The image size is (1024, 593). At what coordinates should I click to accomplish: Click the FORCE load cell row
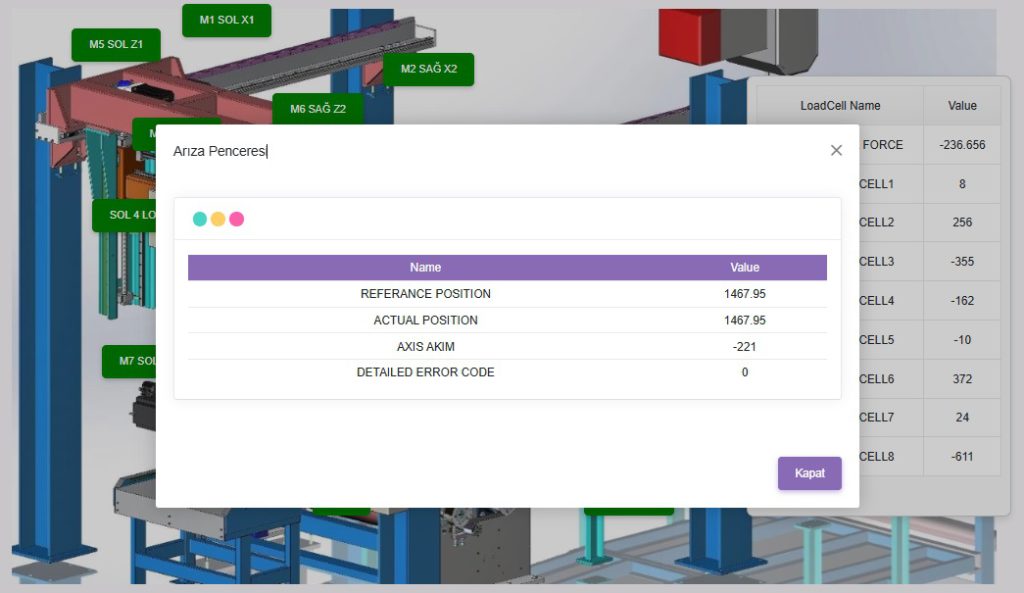point(882,145)
